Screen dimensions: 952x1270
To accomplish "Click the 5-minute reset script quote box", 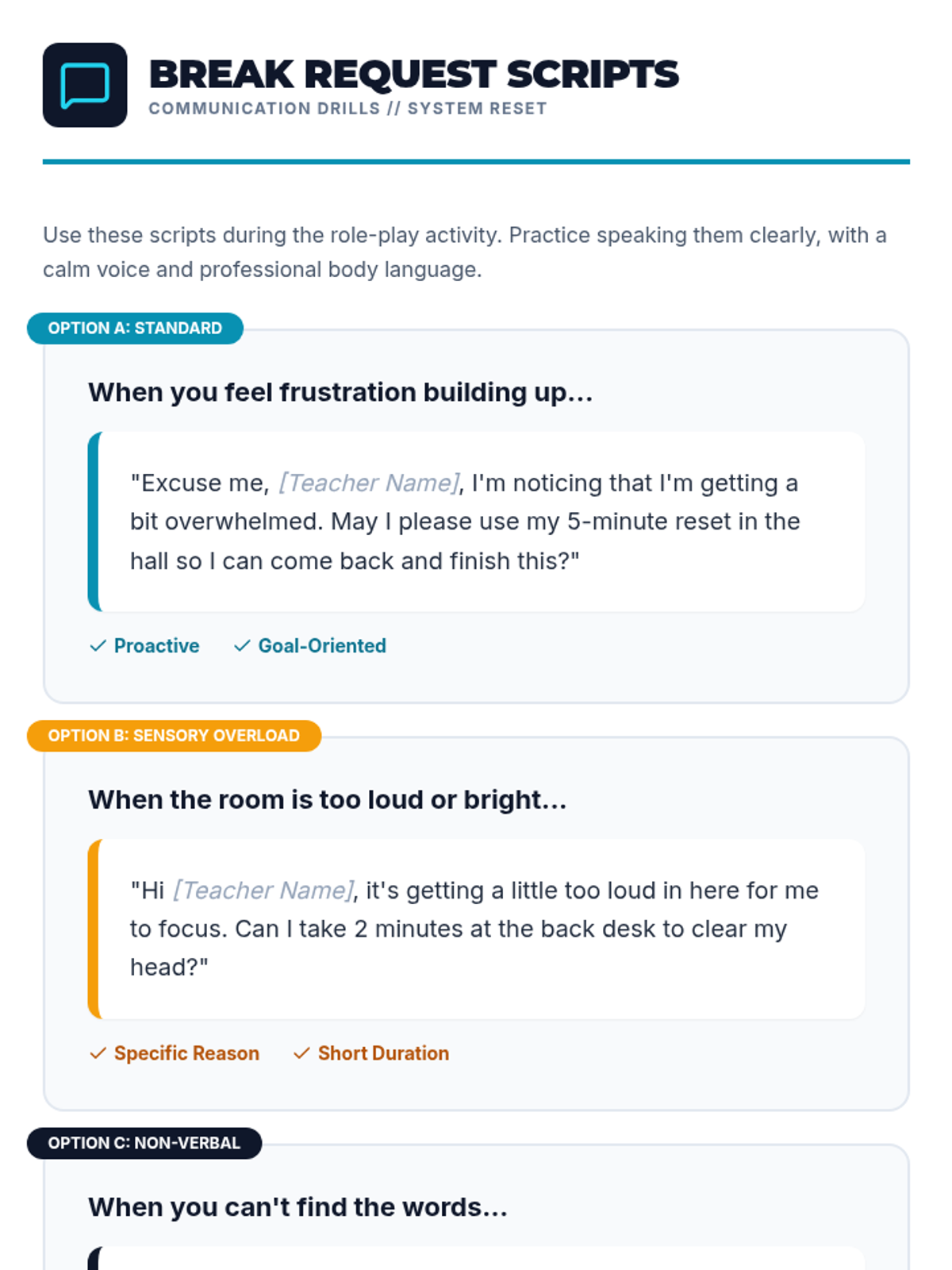I will 476,521.
